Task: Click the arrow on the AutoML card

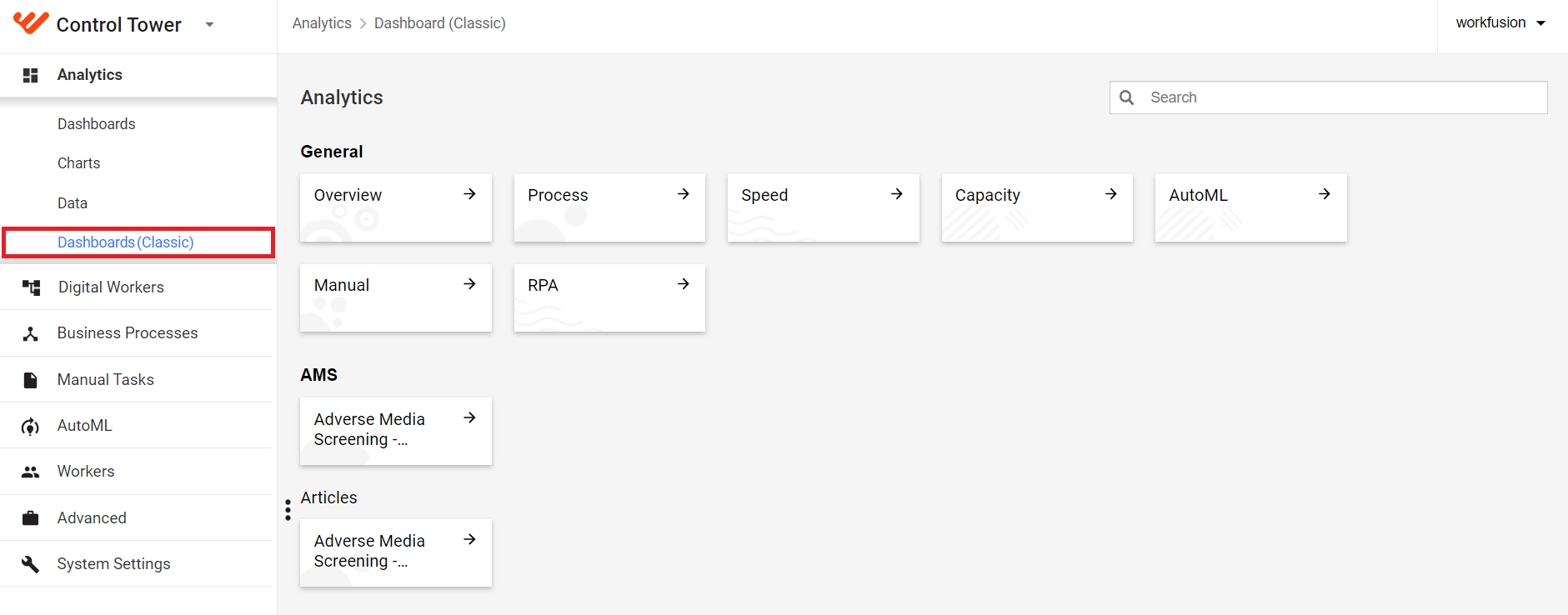Action: click(x=1325, y=194)
